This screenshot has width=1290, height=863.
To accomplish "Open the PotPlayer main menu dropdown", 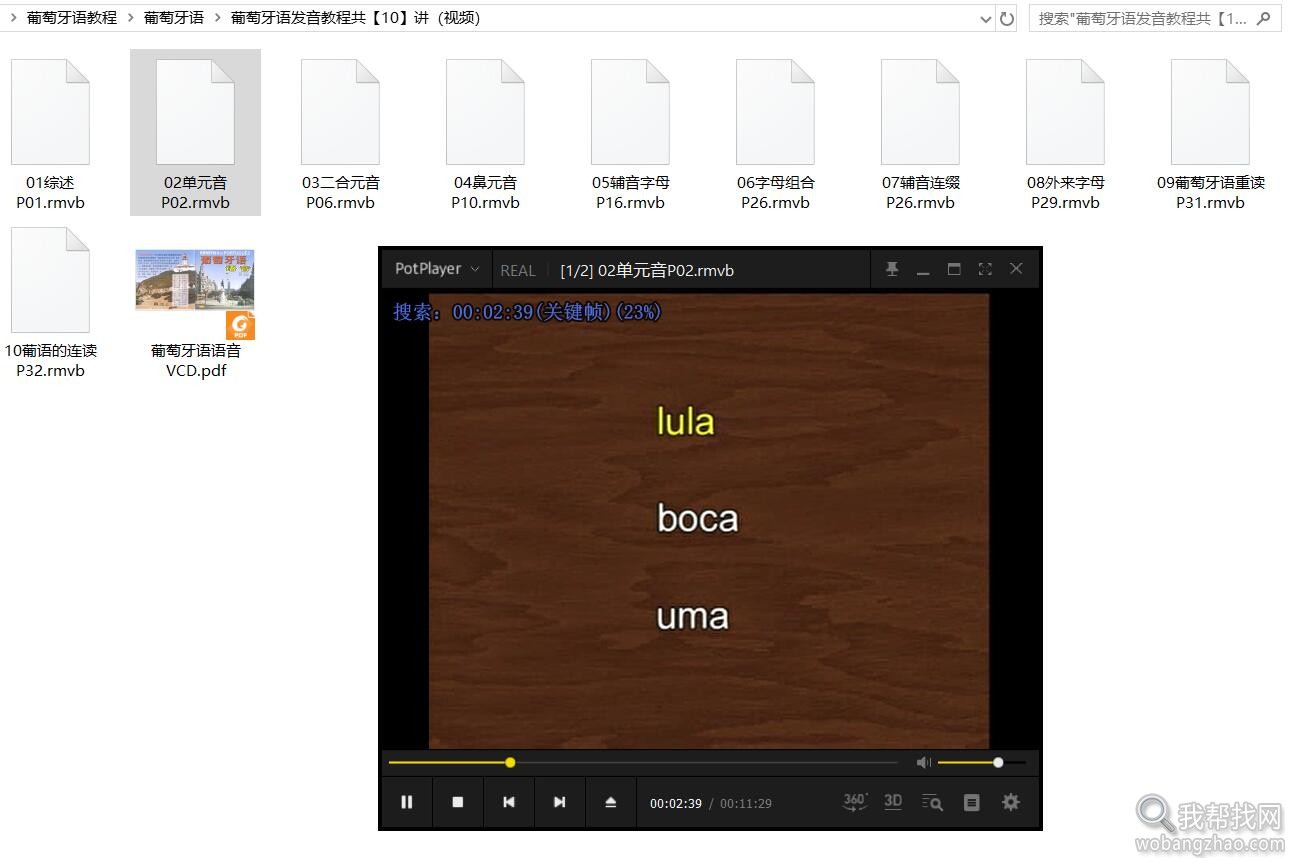I will [x=437, y=269].
